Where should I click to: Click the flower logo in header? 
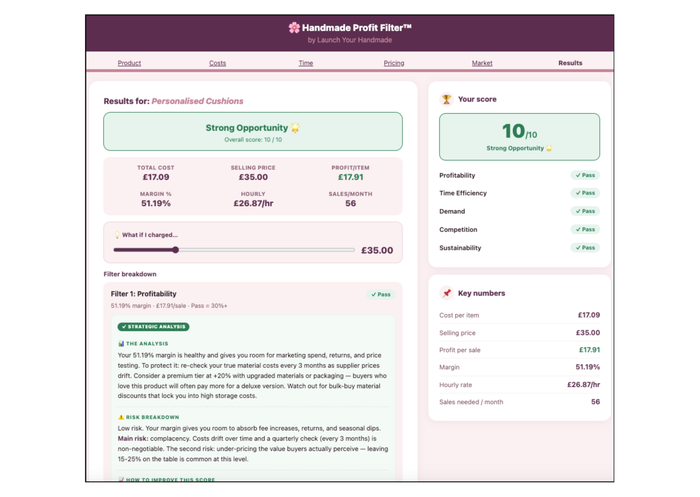tap(294, 28)
